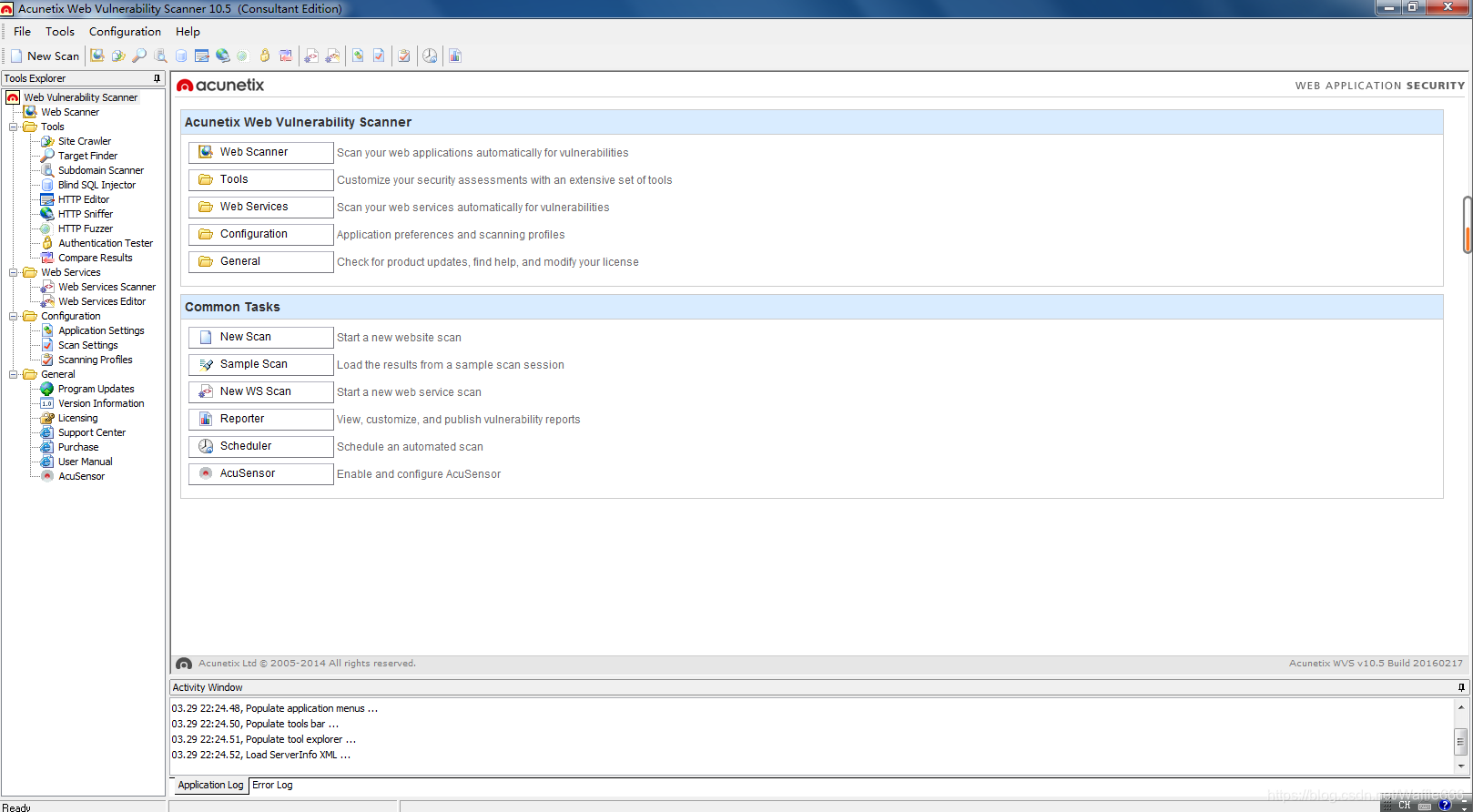
Task: Select Authentication Tester tree item
Action: (x=106, y=243)
